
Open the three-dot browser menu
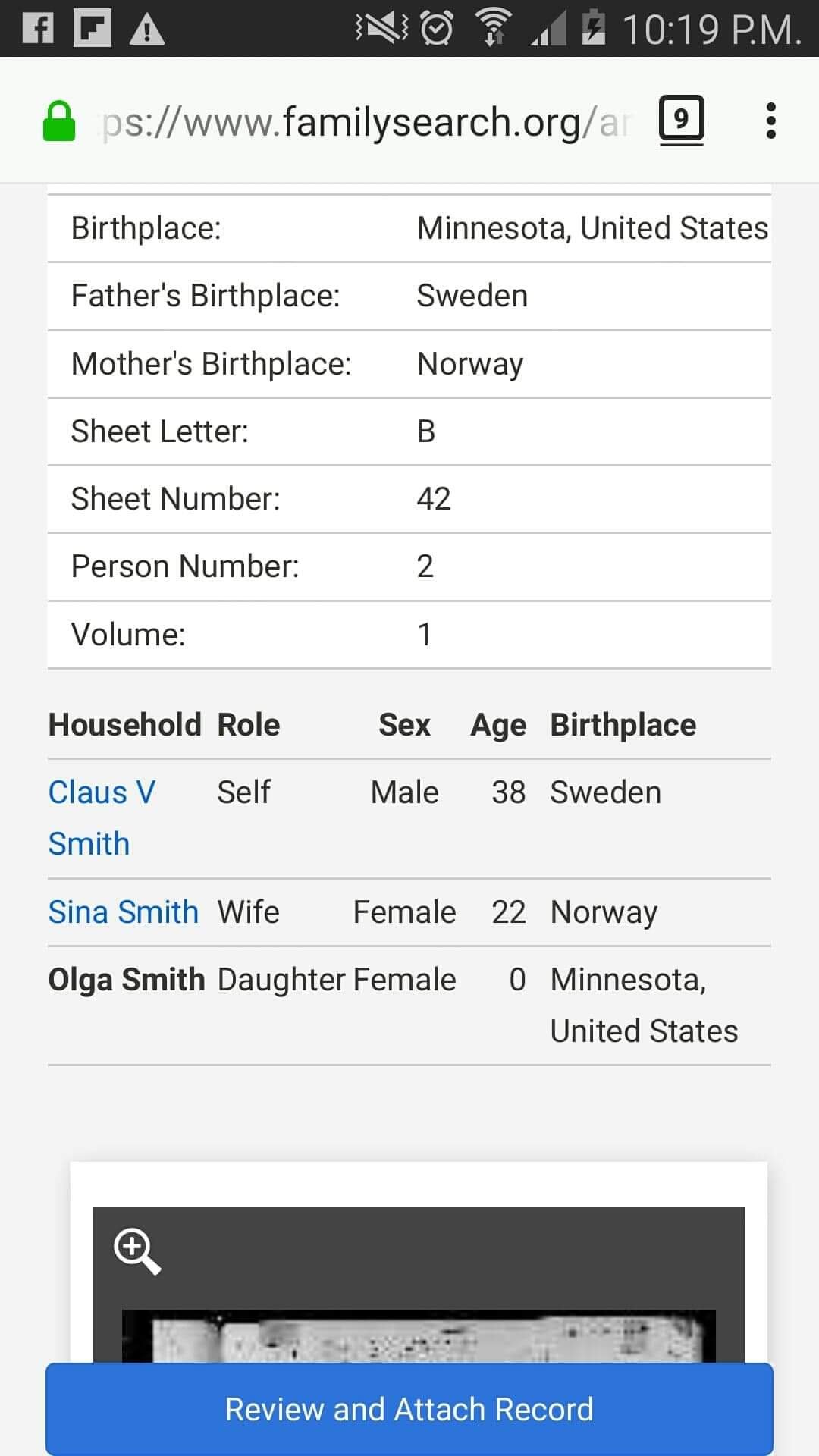pyautogui.click(x=770, y=121)
